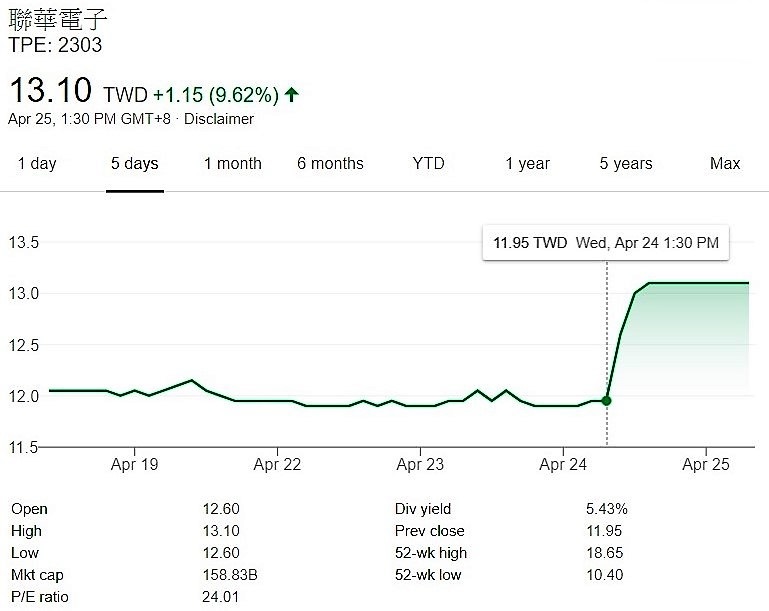Click the 52-wk low value 10.40
This screenshot has width=769, height=611.
coord(605,575)
